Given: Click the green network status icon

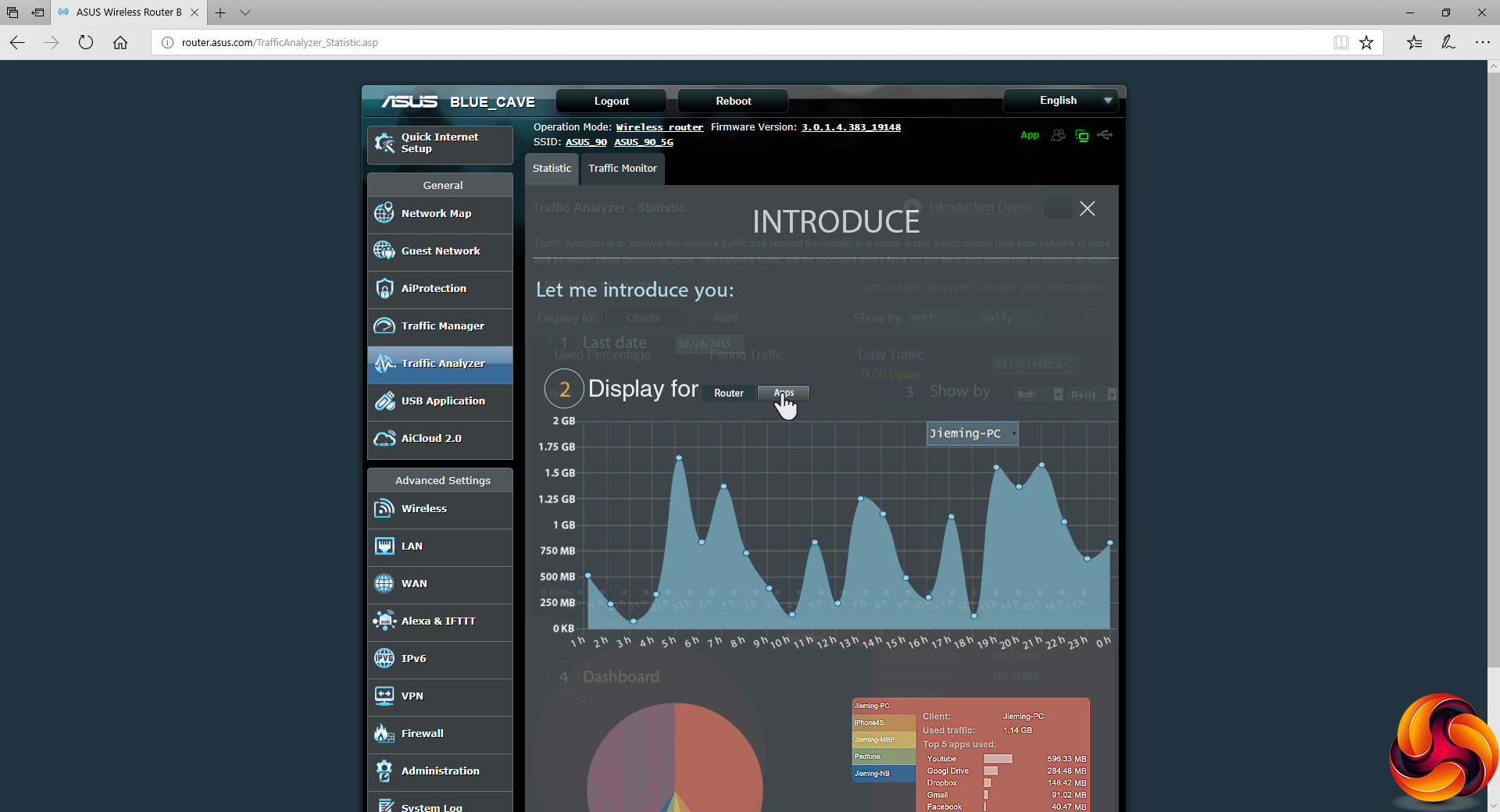Looking at the screenshot, I should (x=1082, y=136).
